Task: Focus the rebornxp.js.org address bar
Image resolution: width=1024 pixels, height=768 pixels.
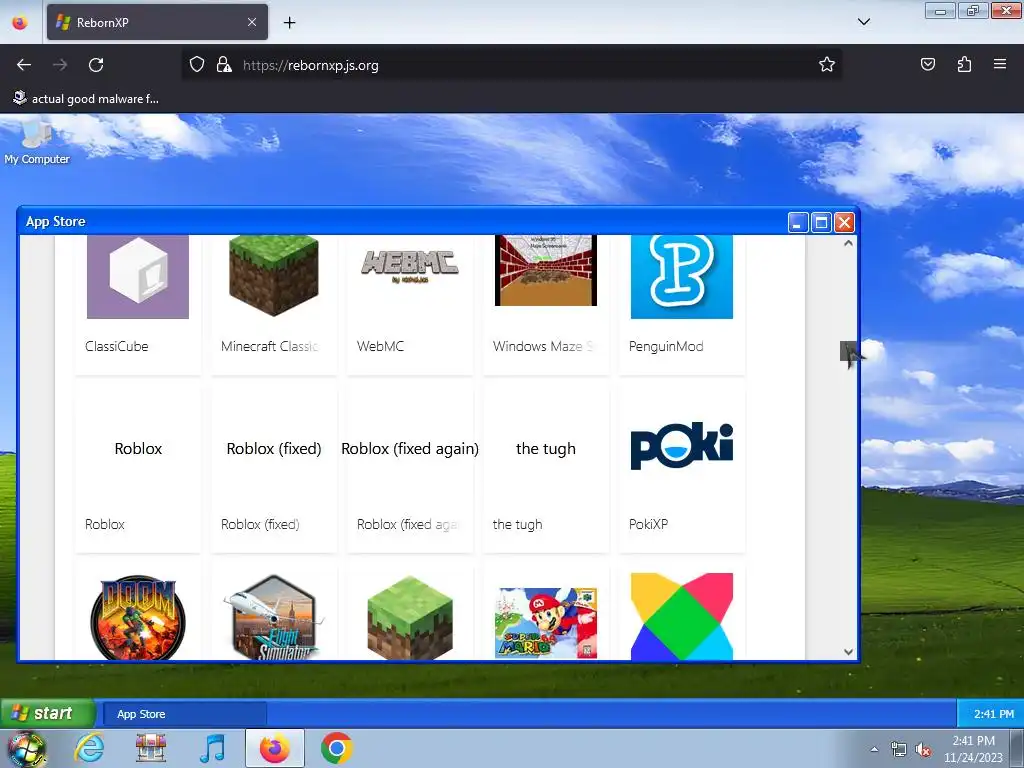Action: (x=511, y=65)
